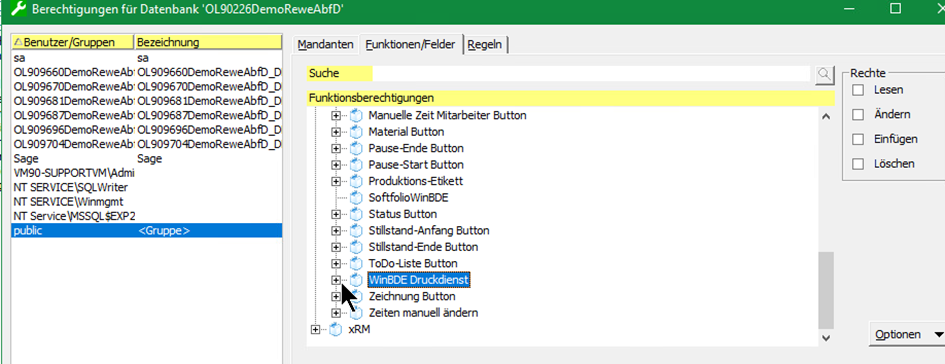The width and height of the screenshot is (945, 364).
Task: Sort by Benutzer/Gruppen column header
Action: pos(72,42)
